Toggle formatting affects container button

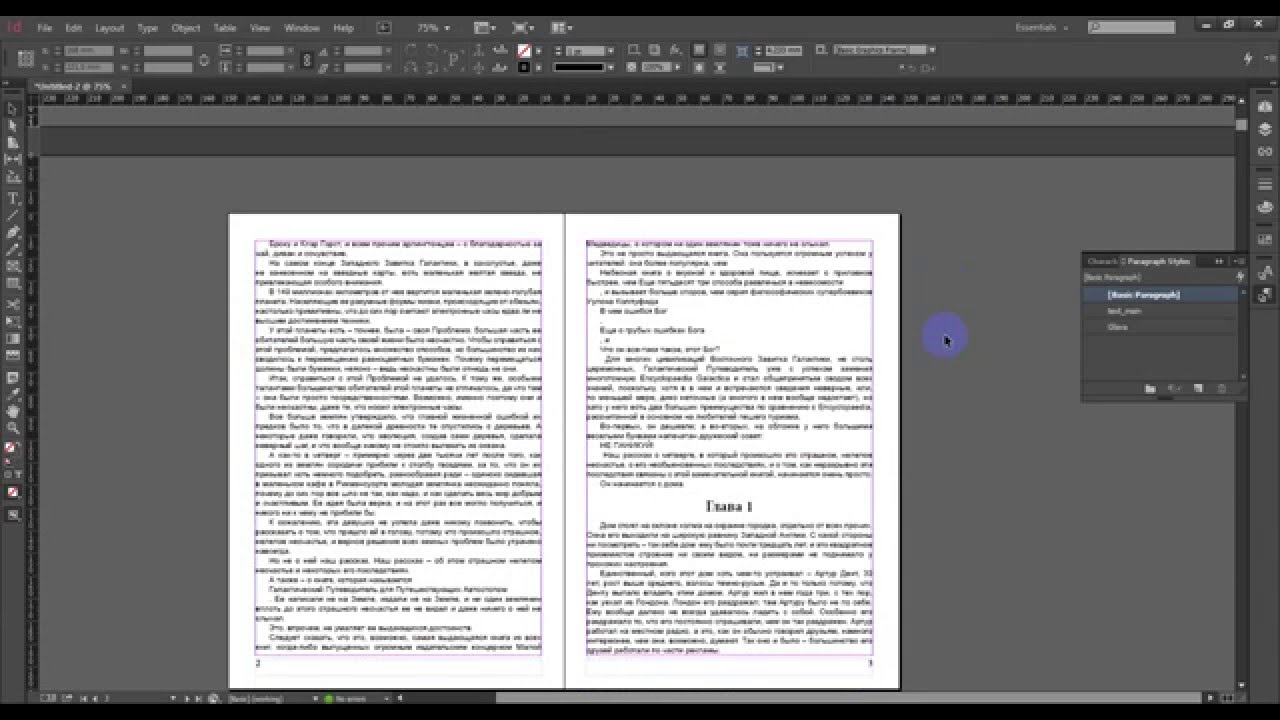pyautogui.click(x=8, y=473)
